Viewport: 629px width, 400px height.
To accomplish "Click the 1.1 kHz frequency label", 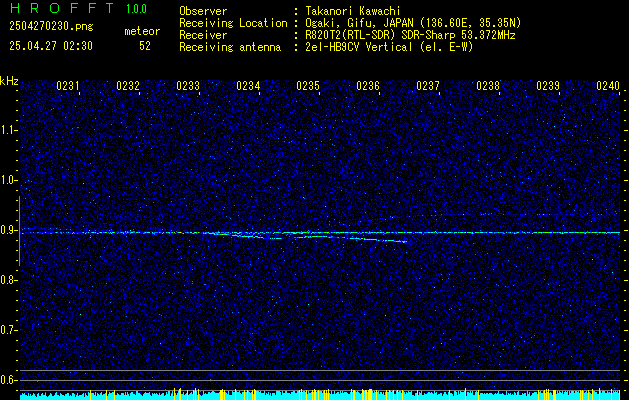I will 8,130.
